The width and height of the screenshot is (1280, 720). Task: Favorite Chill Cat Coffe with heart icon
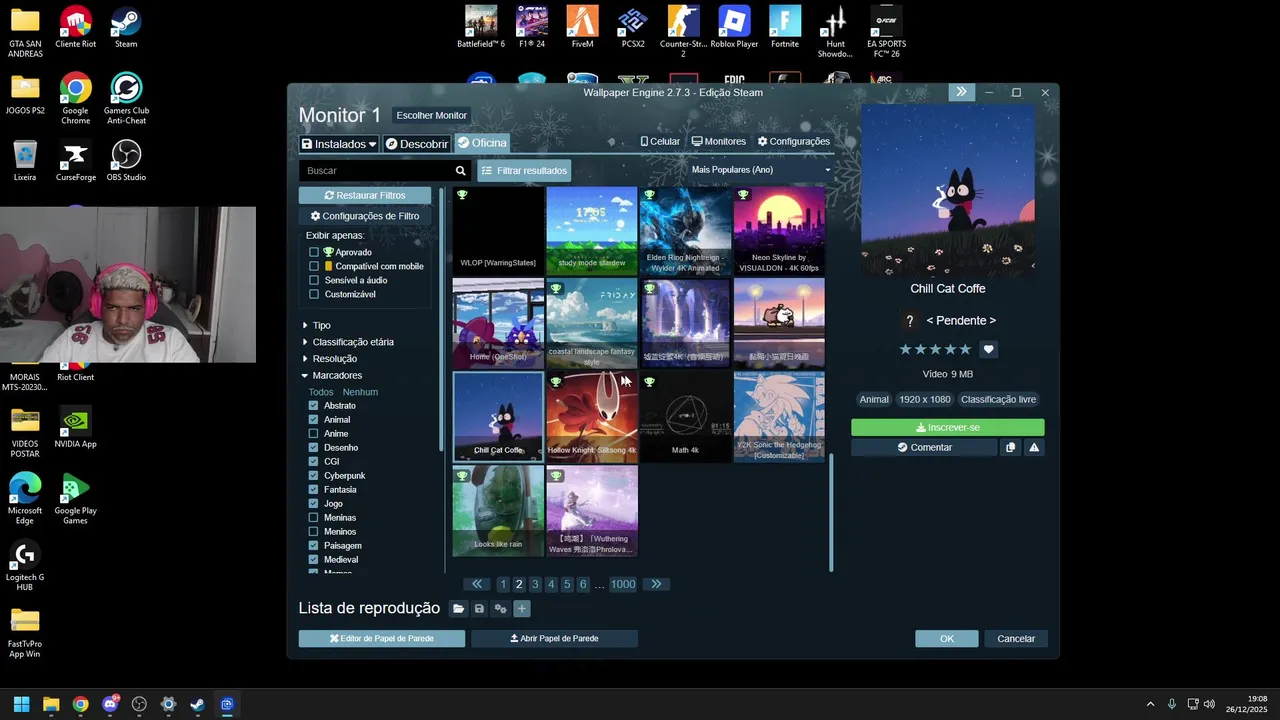[x=988, y=349]
